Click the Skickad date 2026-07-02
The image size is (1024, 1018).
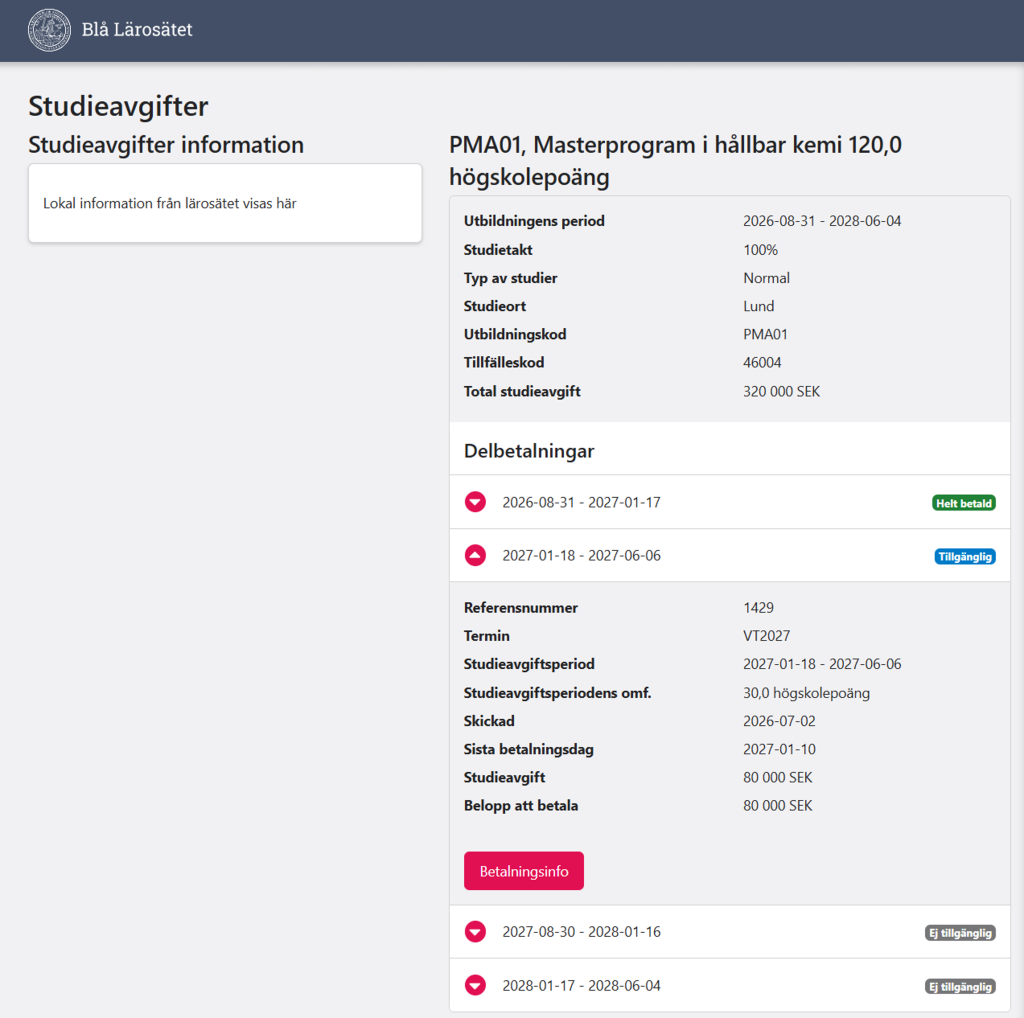779,721
